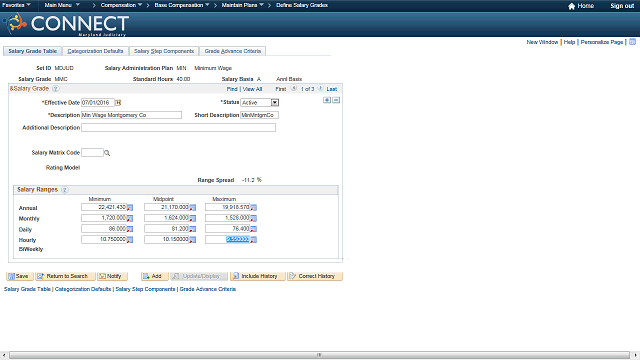
Task: Open the Effective Date calendar picker
Action: [118, 102]
